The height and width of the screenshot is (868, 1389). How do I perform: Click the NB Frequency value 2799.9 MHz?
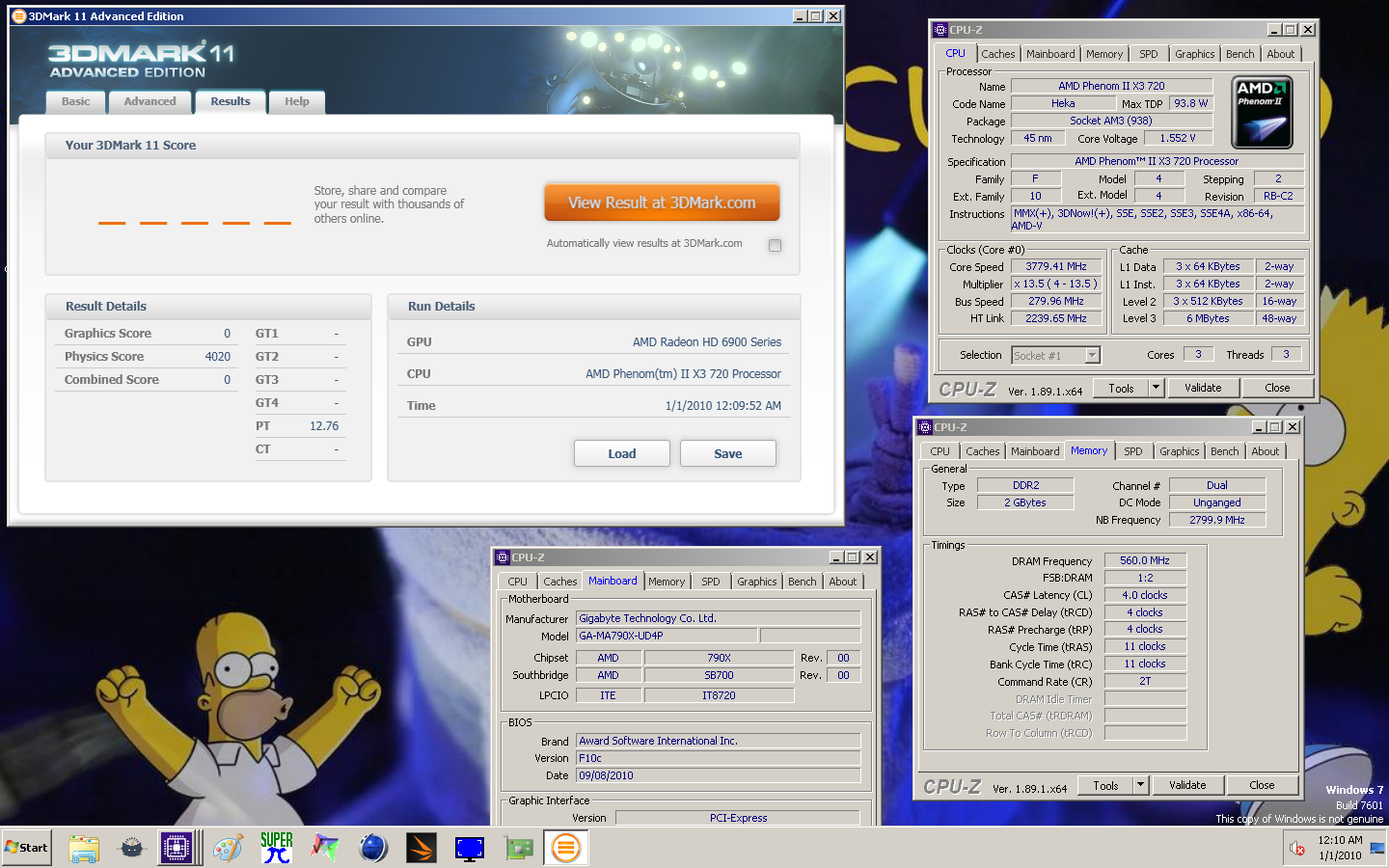(x=1217, y=520)
